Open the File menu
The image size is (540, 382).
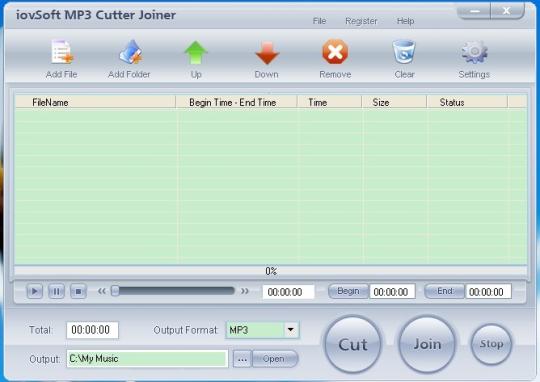pos(319,21)
